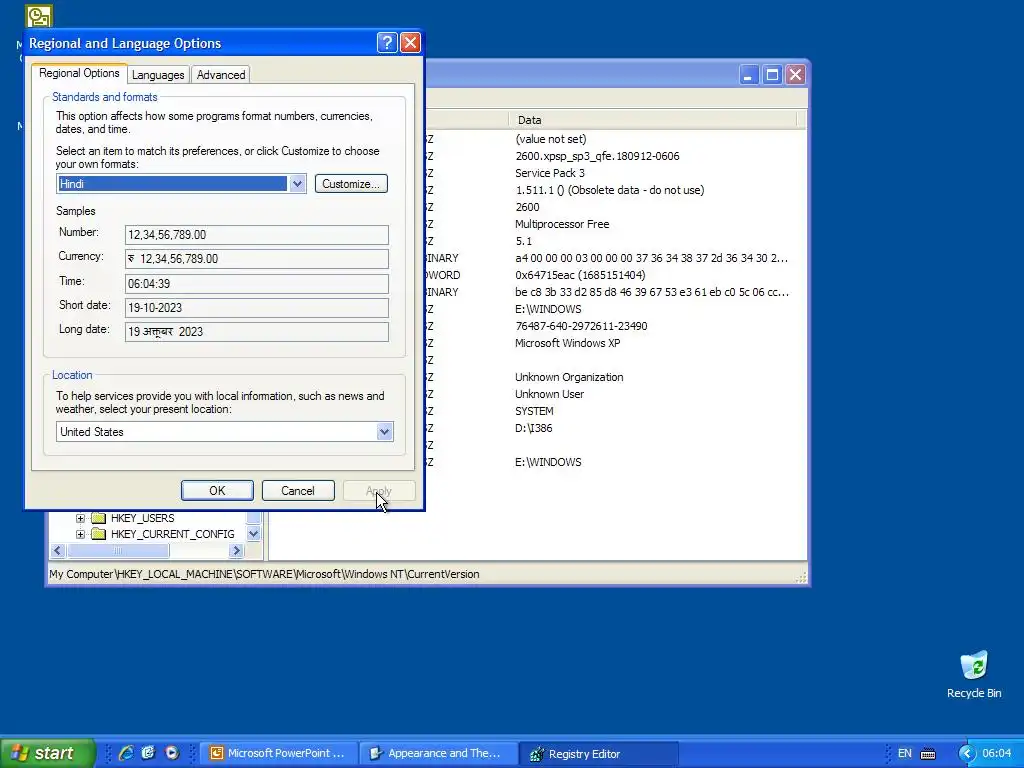The height and width of the screenshot is (768, 1024).
Task: Click data value '2600.xpsp_sp3_qfe.180912-0606'
Action: point(598,156)
